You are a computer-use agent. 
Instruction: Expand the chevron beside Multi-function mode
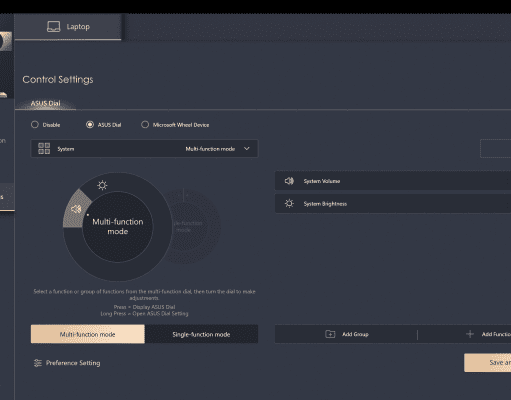[x=247, y=149]
